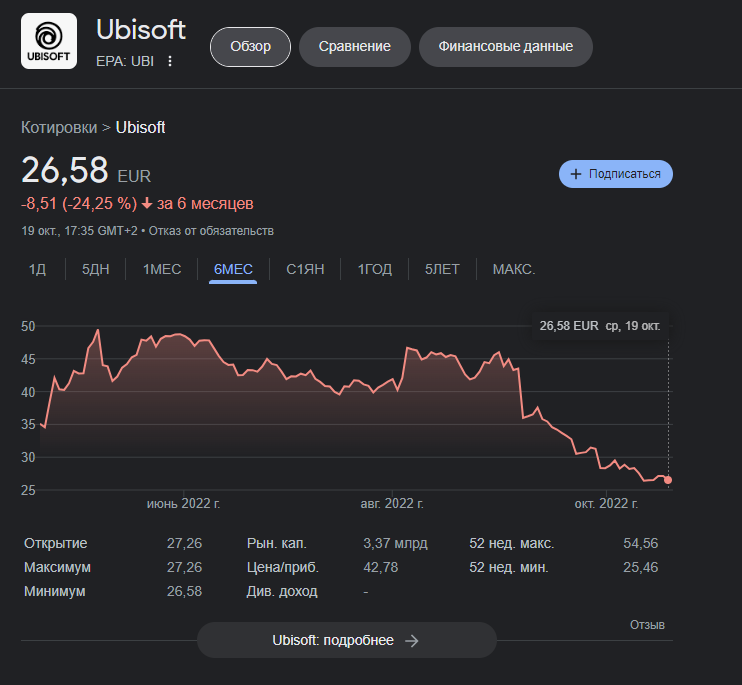Show the МАКС. chart range
This screenshot has height=685, width=742.
point(514,269)
